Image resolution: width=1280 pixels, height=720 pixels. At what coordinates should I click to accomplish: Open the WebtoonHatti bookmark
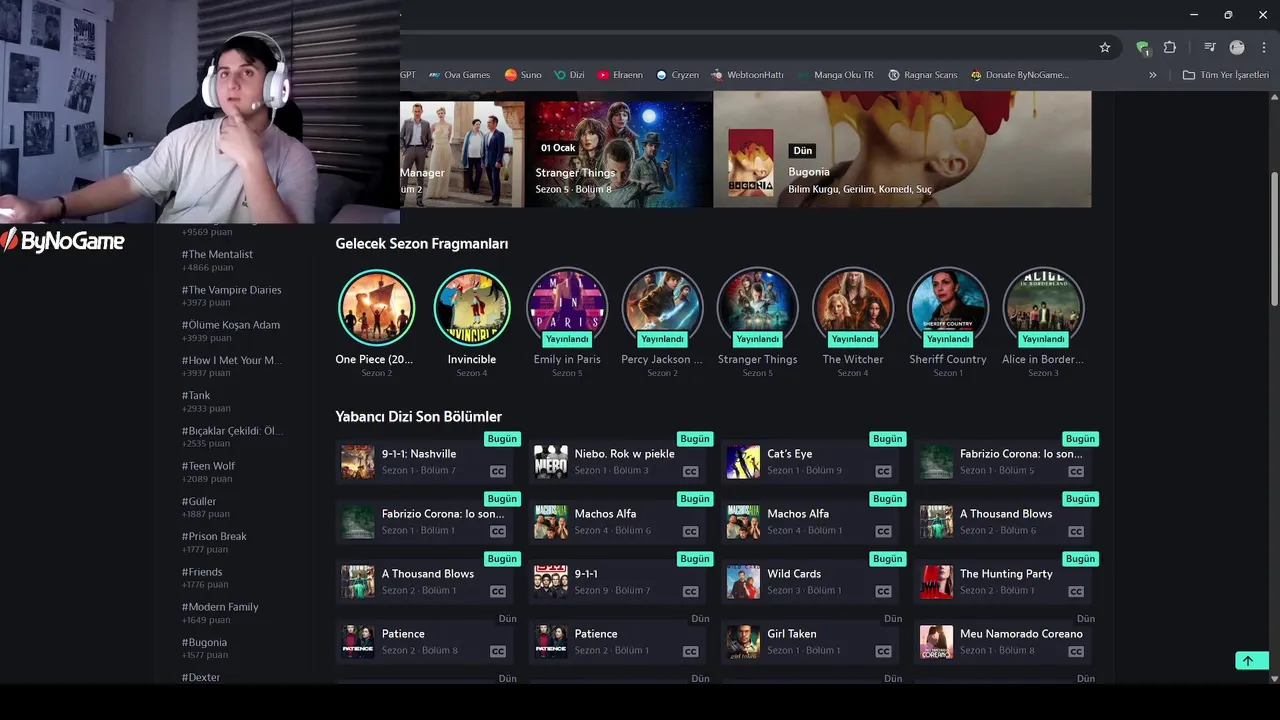747,75
